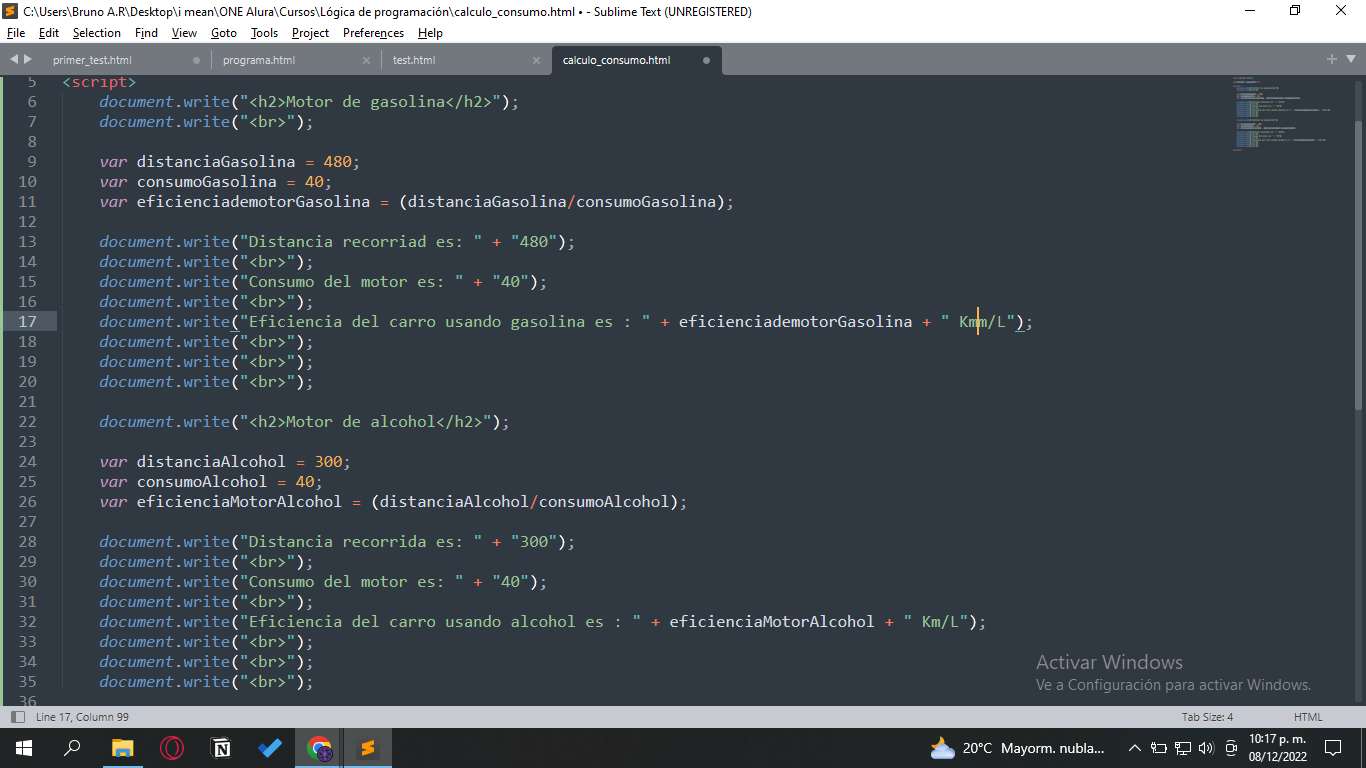Viewport: 1366px width, 768px height.
Task: Go to previous tab with left arrow
Action: 13,60
